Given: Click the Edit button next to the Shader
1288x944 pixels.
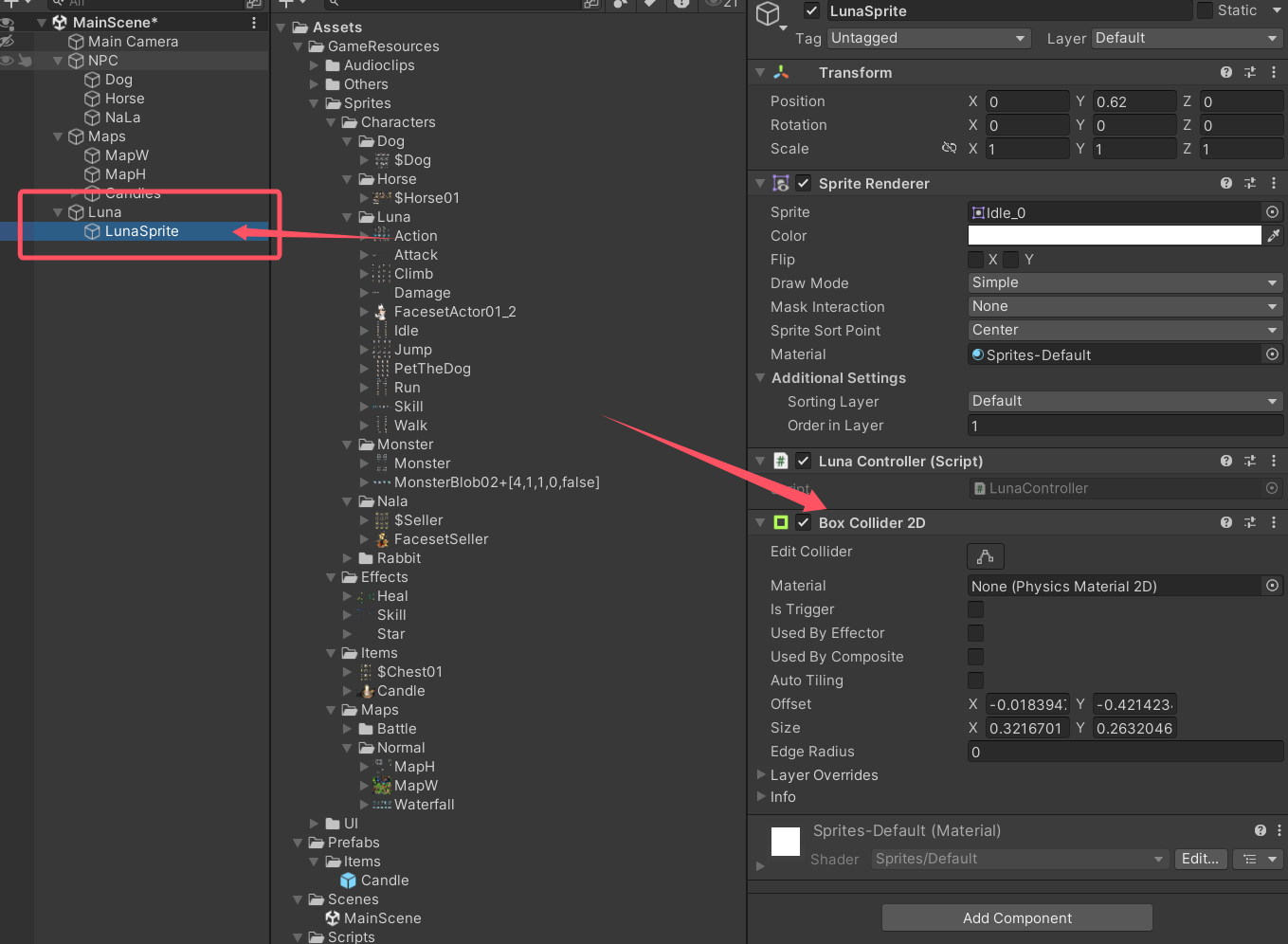Looking at the screenshot, I should pyautogui.click(x=1200, y=859).
